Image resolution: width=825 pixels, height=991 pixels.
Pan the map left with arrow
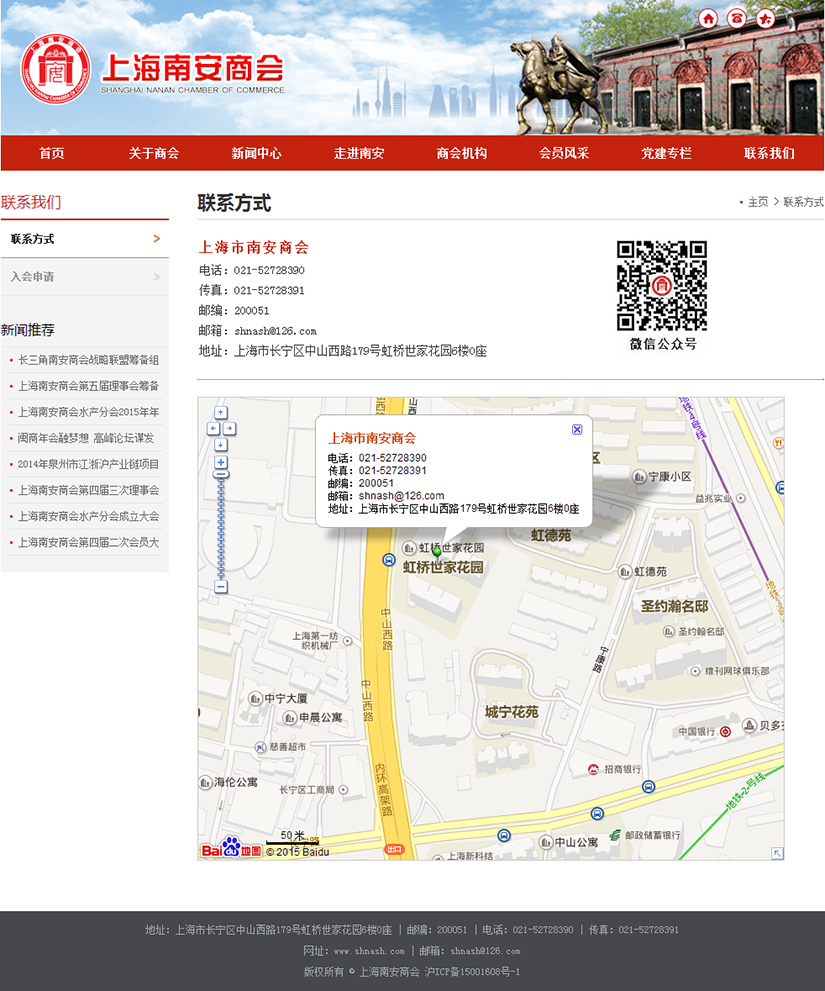pos(213,428)
